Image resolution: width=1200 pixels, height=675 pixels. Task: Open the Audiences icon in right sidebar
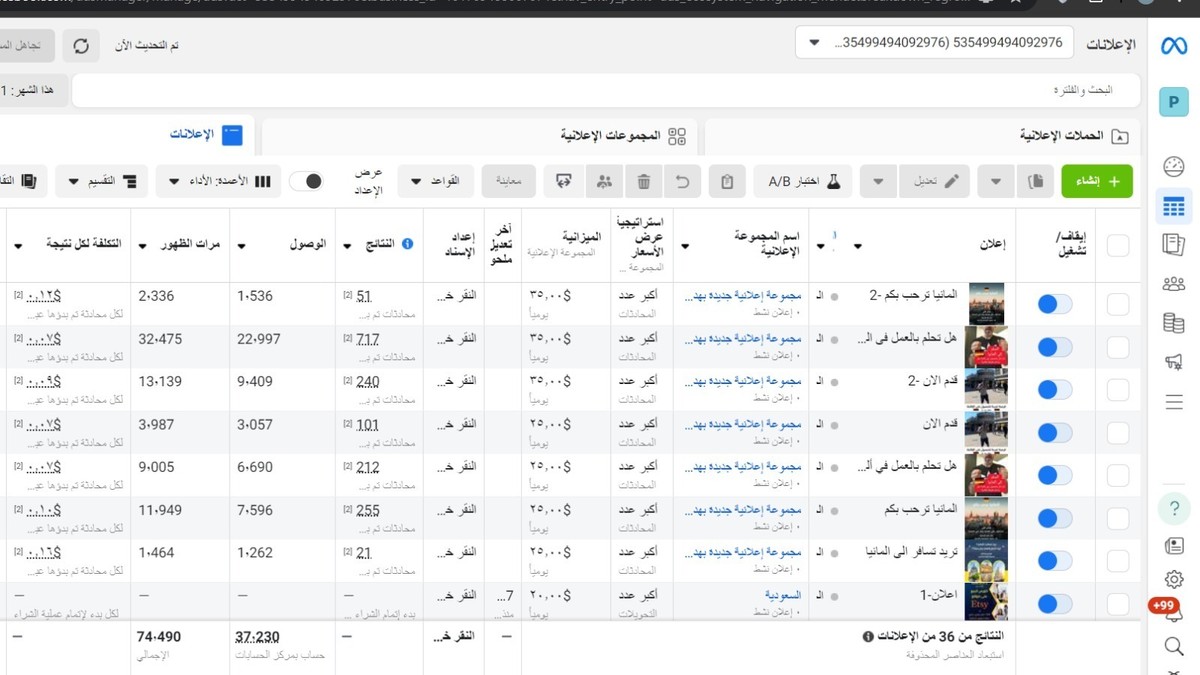[x=1174, y=283]
